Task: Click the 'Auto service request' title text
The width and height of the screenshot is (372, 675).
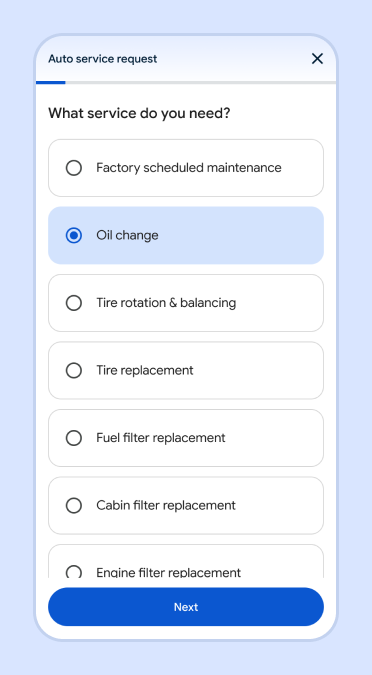Action: tap(102, 59)
